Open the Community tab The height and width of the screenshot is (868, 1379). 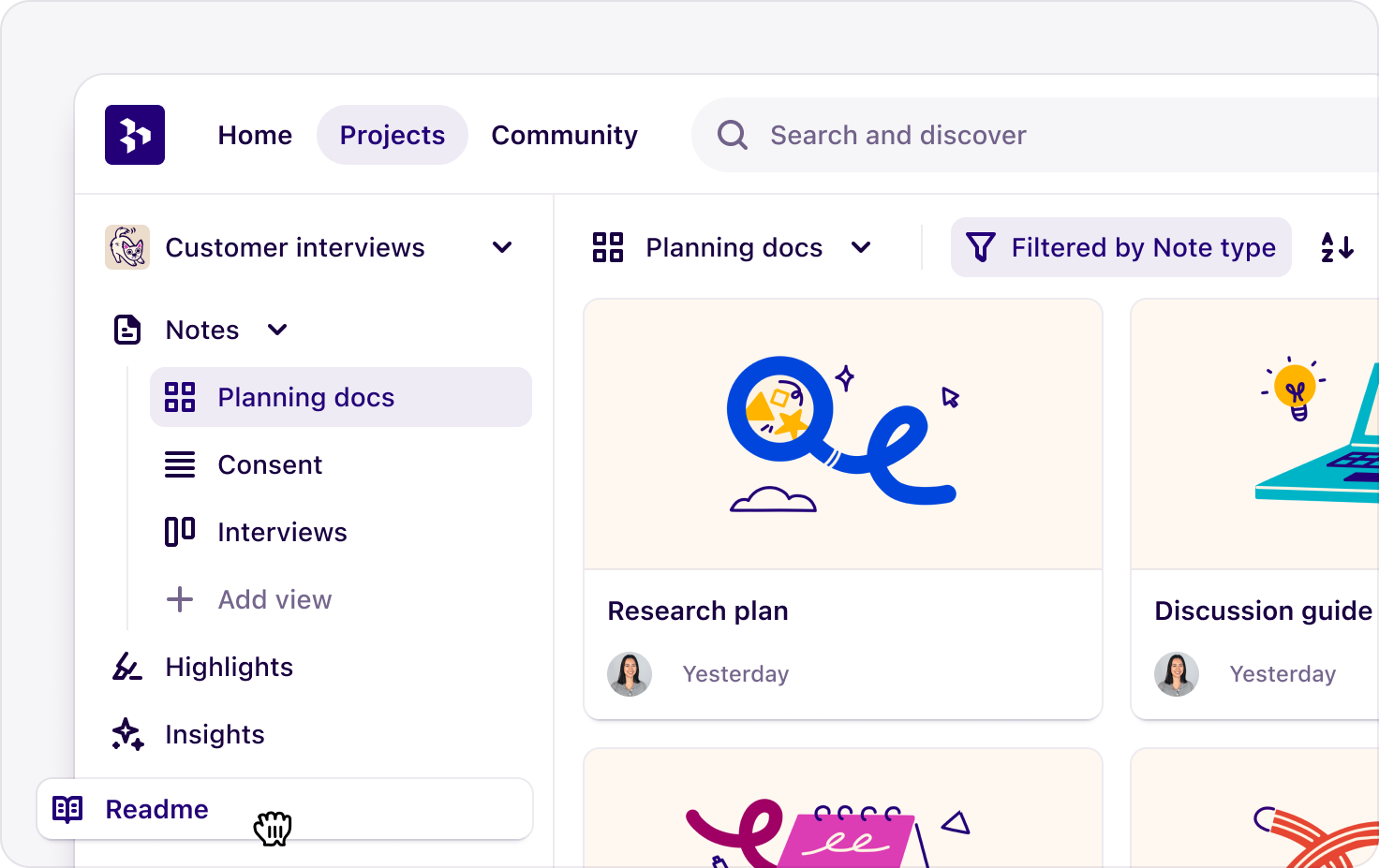click(564, 135)
